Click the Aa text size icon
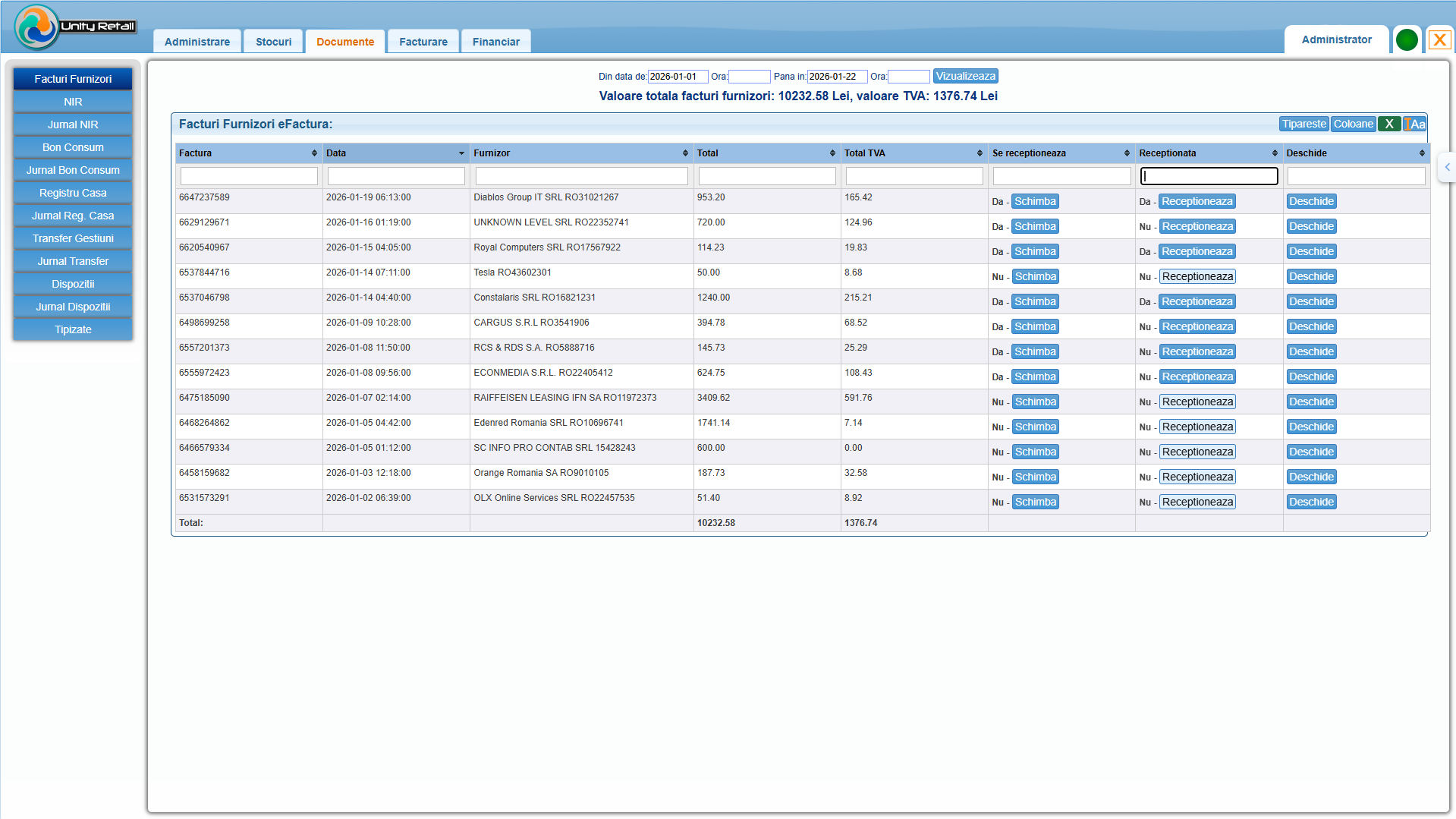This screenshot has height=819, width=1456. click(x=1415, y=124)
